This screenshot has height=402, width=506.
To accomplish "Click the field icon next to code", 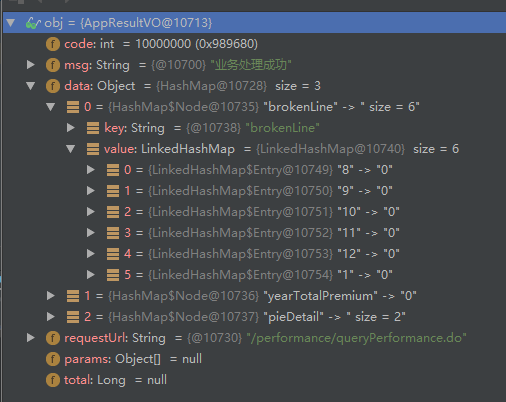I will [x=53, y=44].
